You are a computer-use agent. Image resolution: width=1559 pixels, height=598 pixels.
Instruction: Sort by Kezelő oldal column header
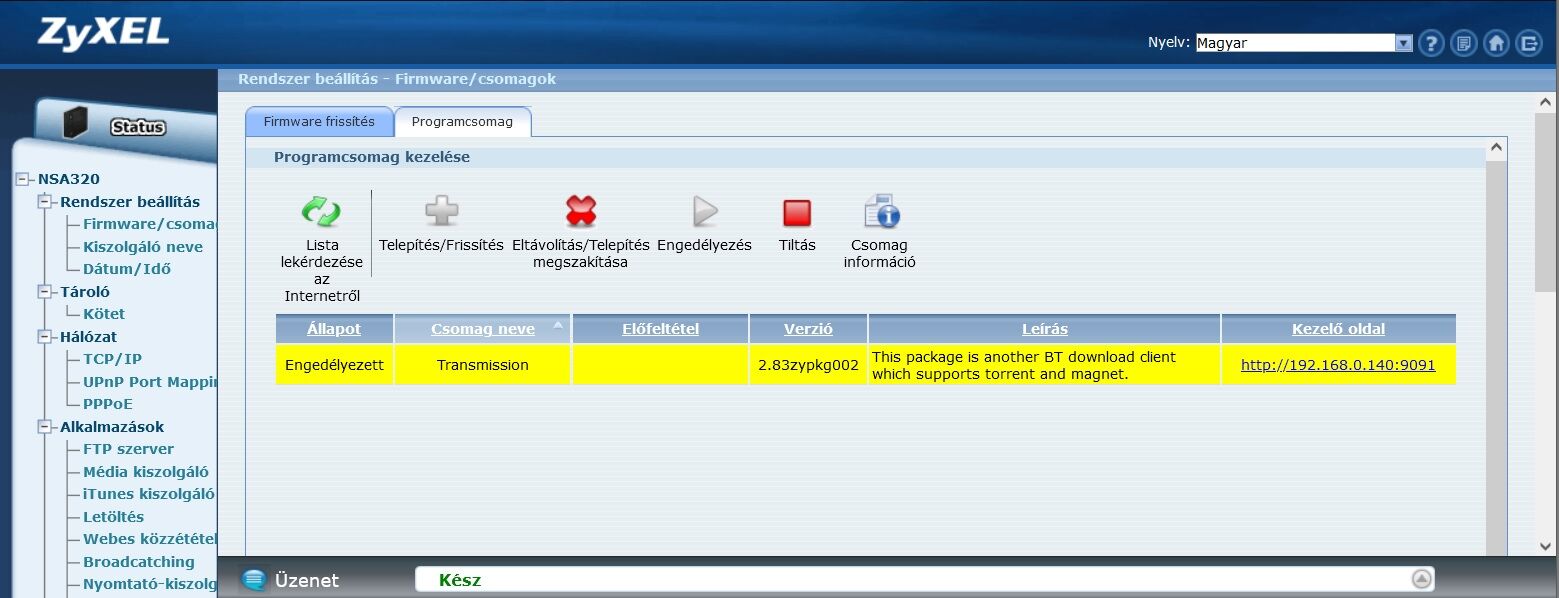1338,329
